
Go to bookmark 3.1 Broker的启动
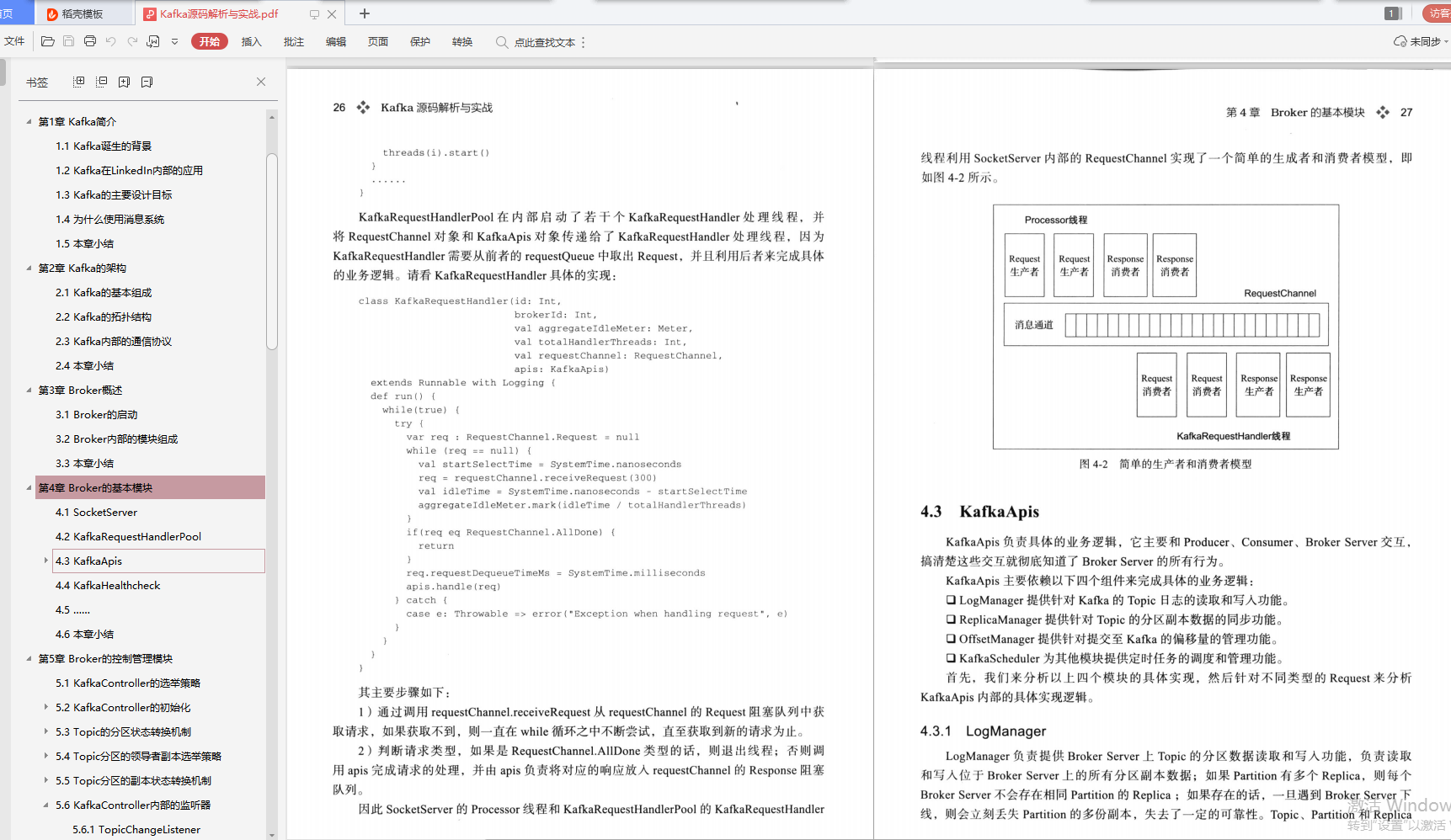click(96, 415)
